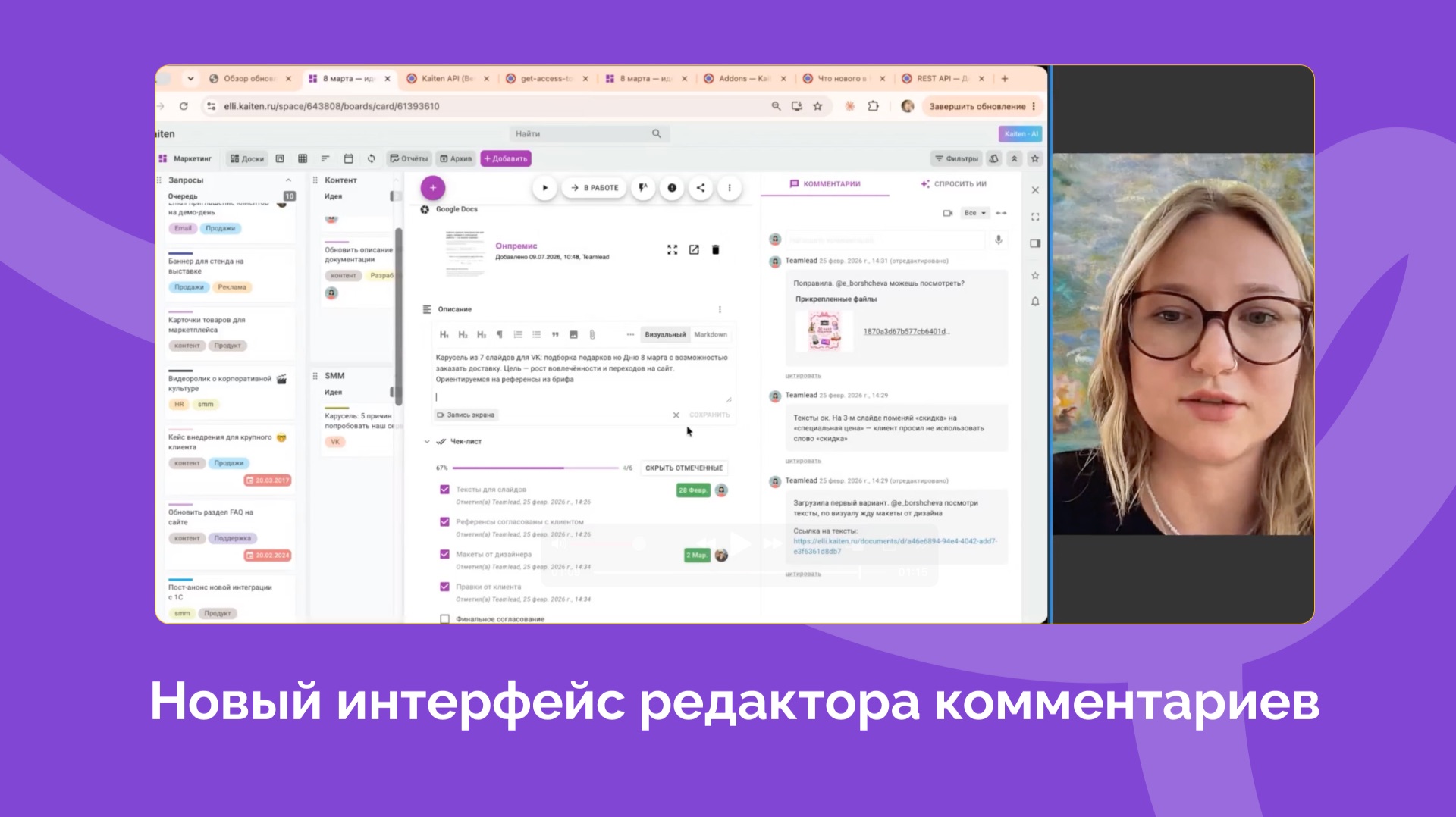Click the microphone voice comment icon
Viewport: 1456px width, 817px height.
999,239
